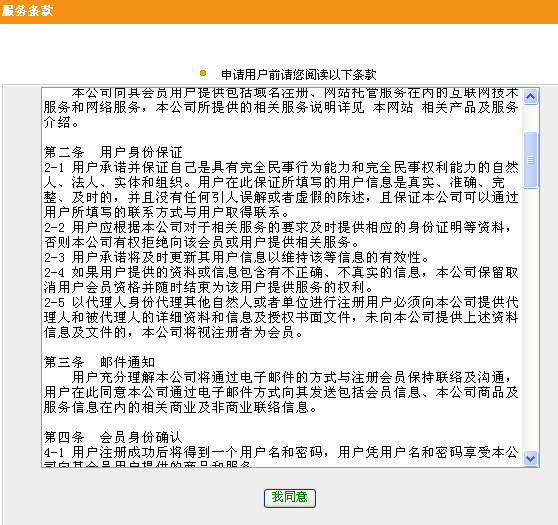Viewport: 558px width, 525px height.
Task: Click the scroll up arrow of terms box
Action: (x=530, y=97)
